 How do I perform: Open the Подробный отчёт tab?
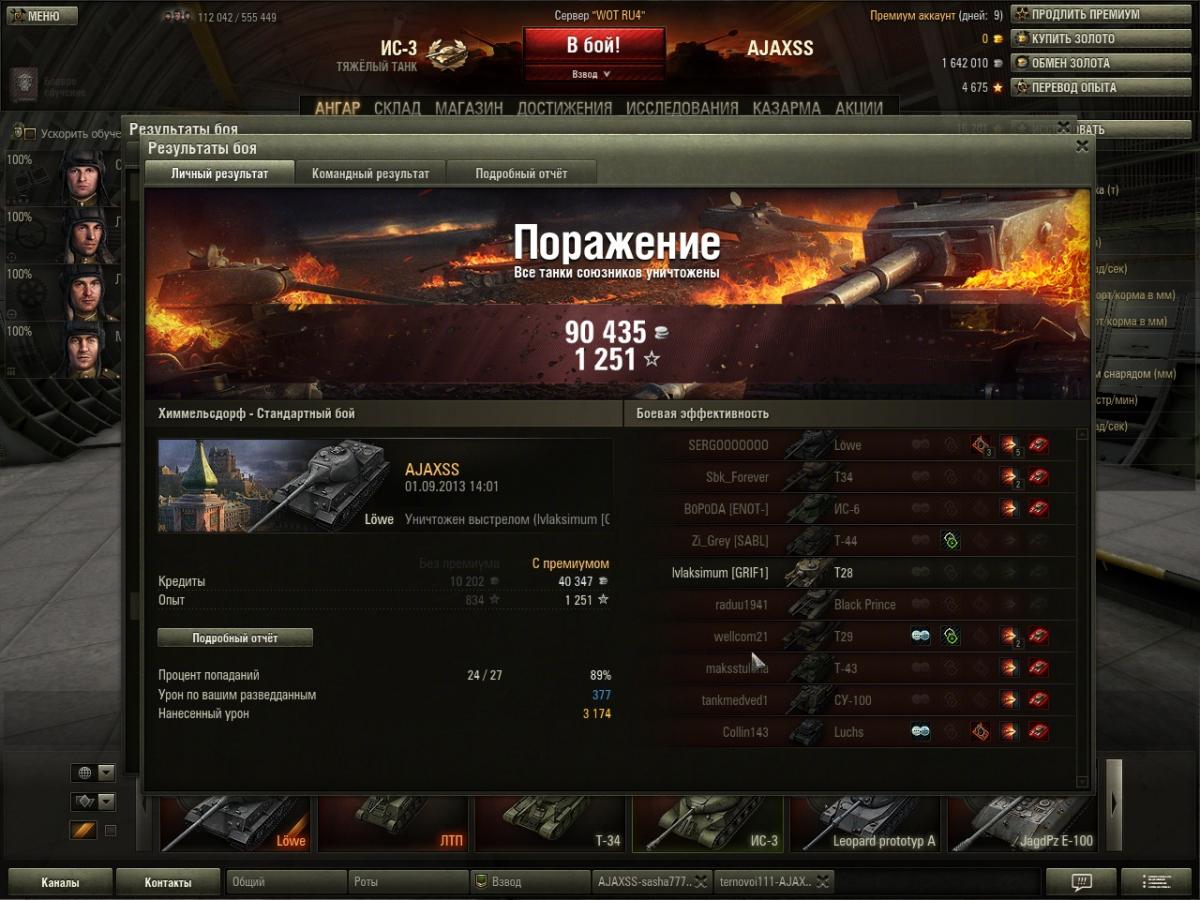pos(521,173)
